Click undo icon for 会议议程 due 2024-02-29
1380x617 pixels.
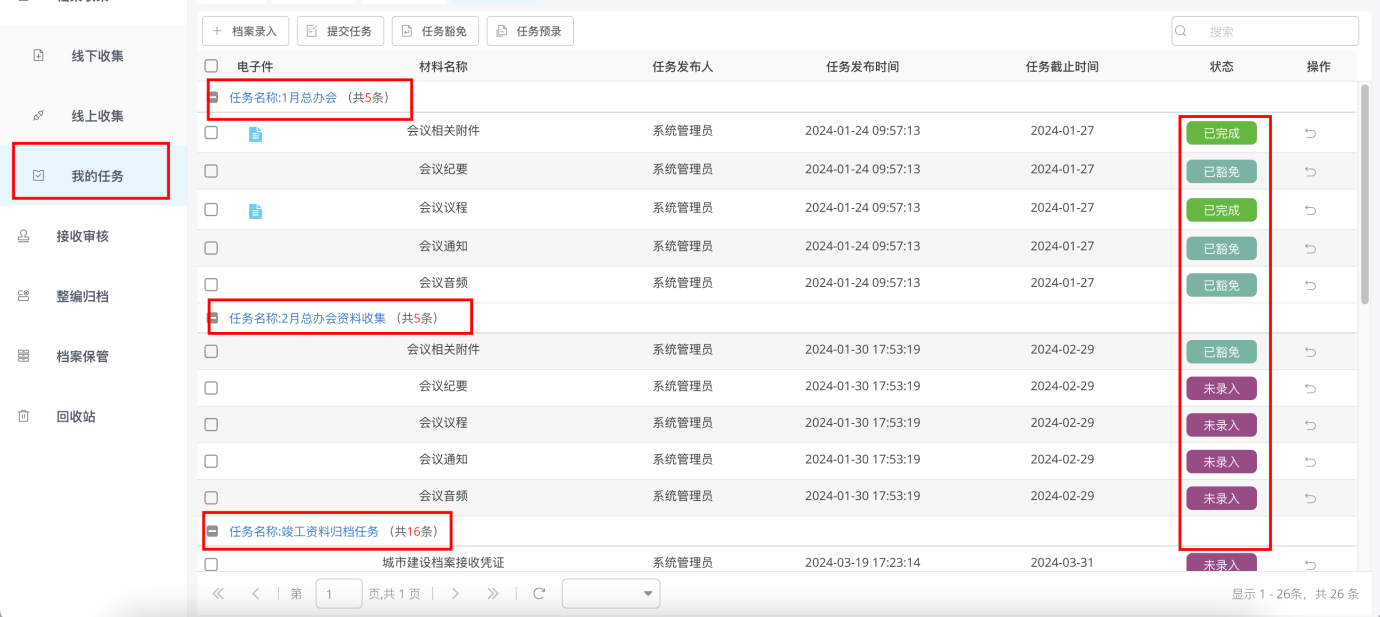point(1311,426)
